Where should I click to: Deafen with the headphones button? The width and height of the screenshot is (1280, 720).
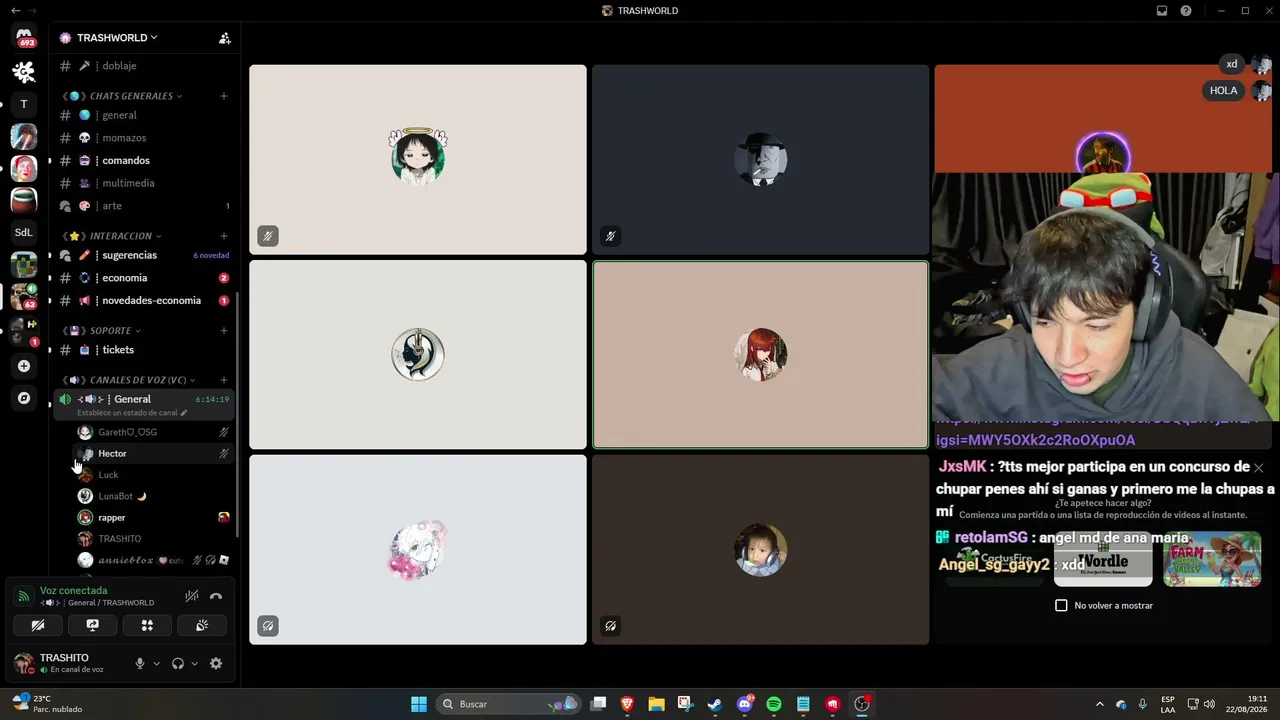coord(178,664)
